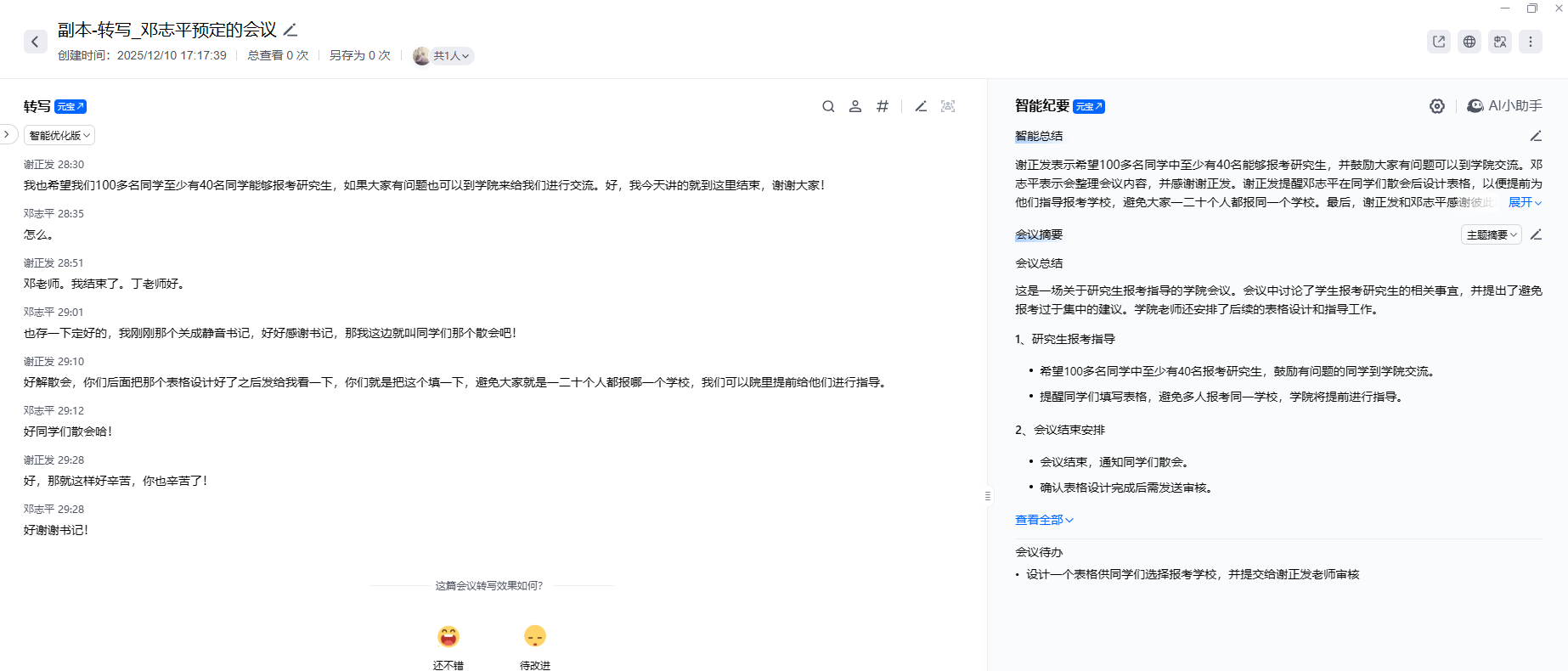Edit the 智能总结 section
The height and width of the screenshot is (671, 1568).
point(1536,136)
